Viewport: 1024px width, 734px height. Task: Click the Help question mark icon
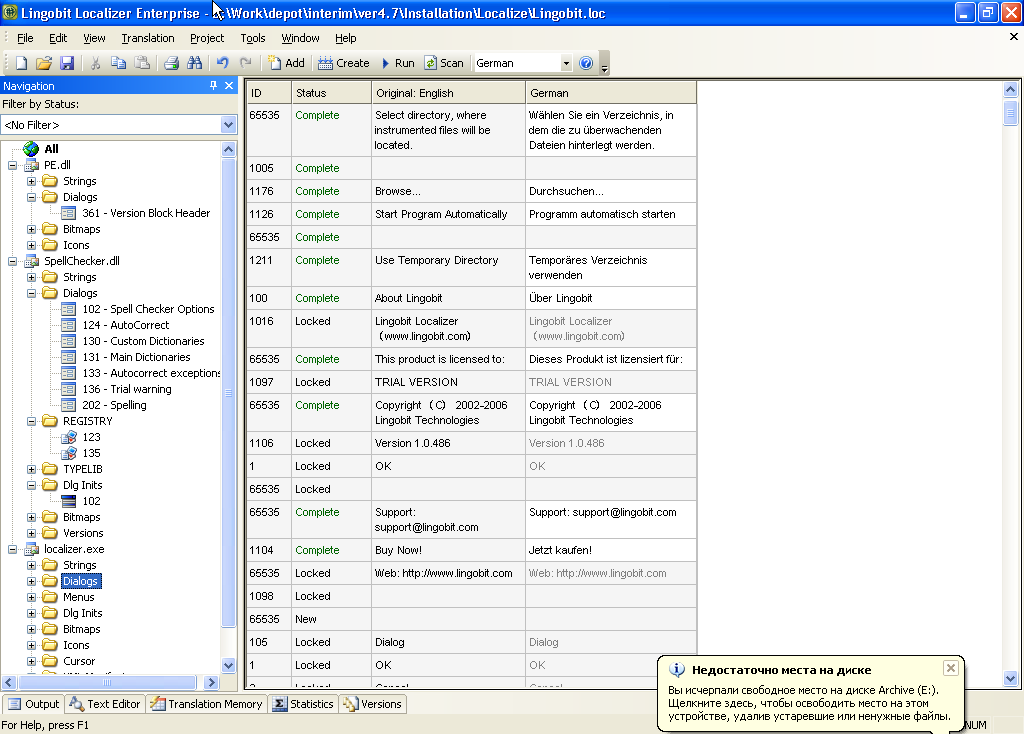click(x=586, y=63)
